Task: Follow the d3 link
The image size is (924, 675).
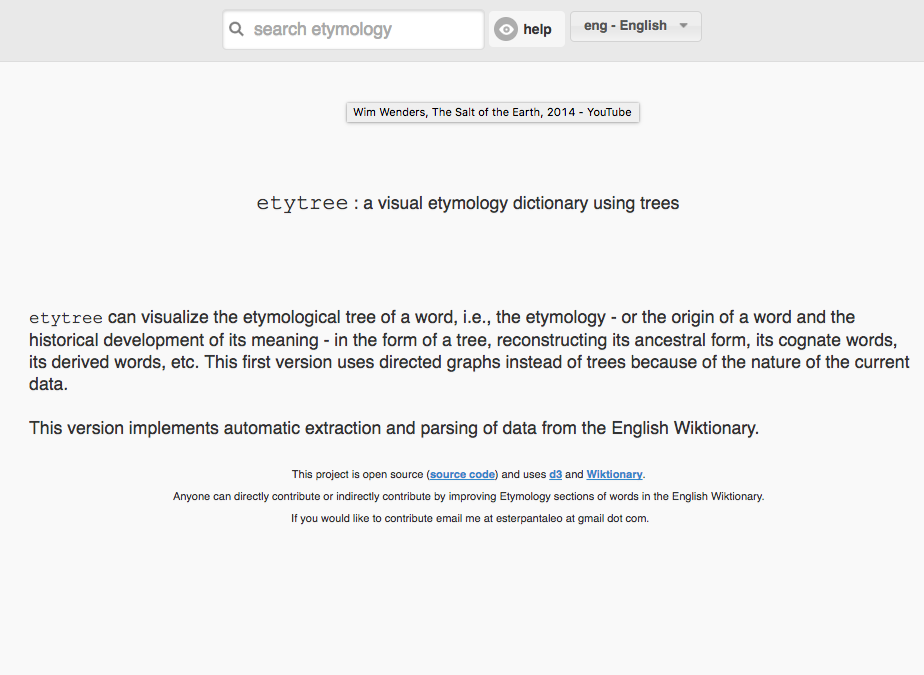Action: pyautogui.click(x=555, y=474)
